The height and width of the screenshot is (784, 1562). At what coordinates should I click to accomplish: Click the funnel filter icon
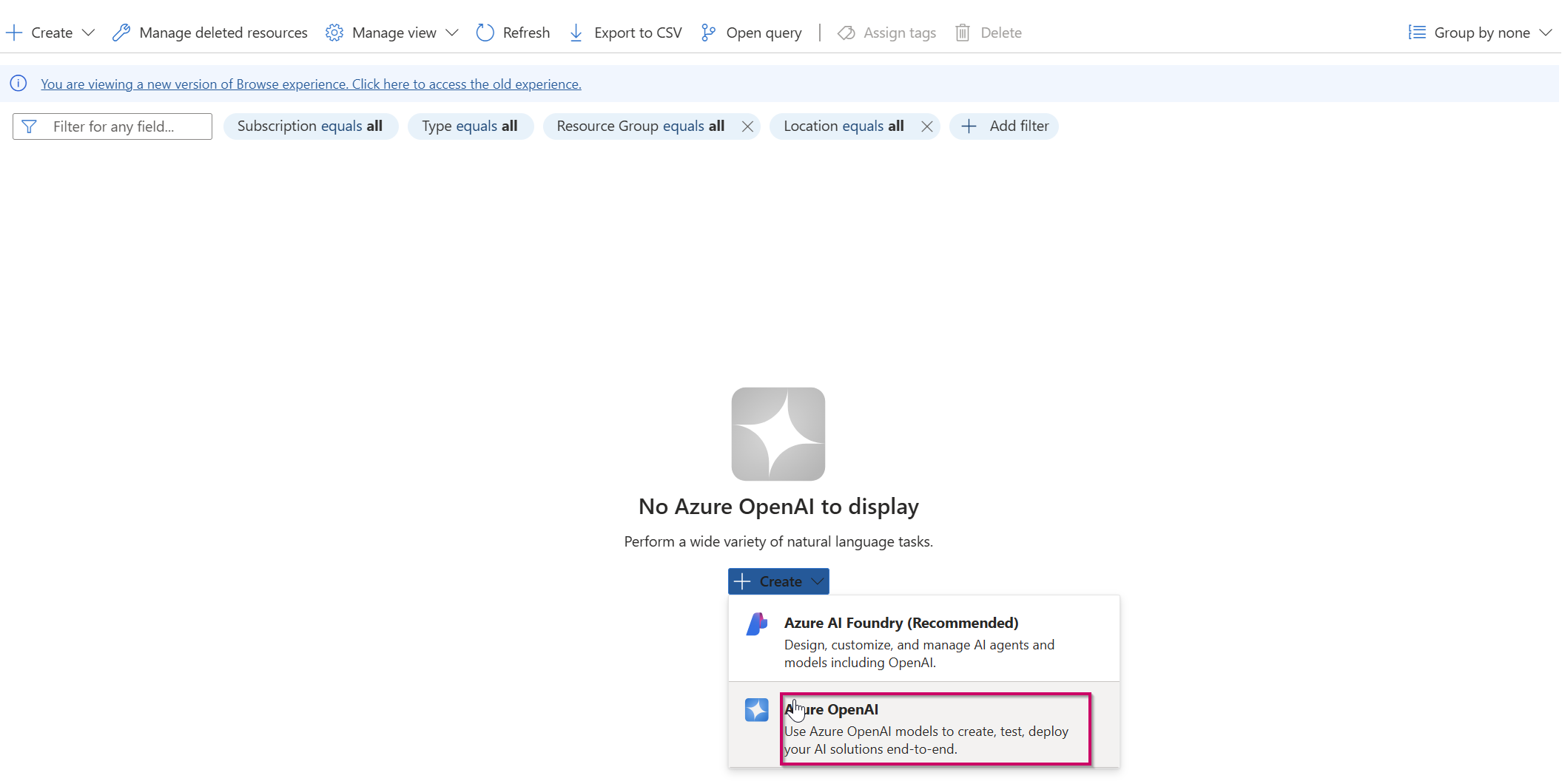click(30, 126)
